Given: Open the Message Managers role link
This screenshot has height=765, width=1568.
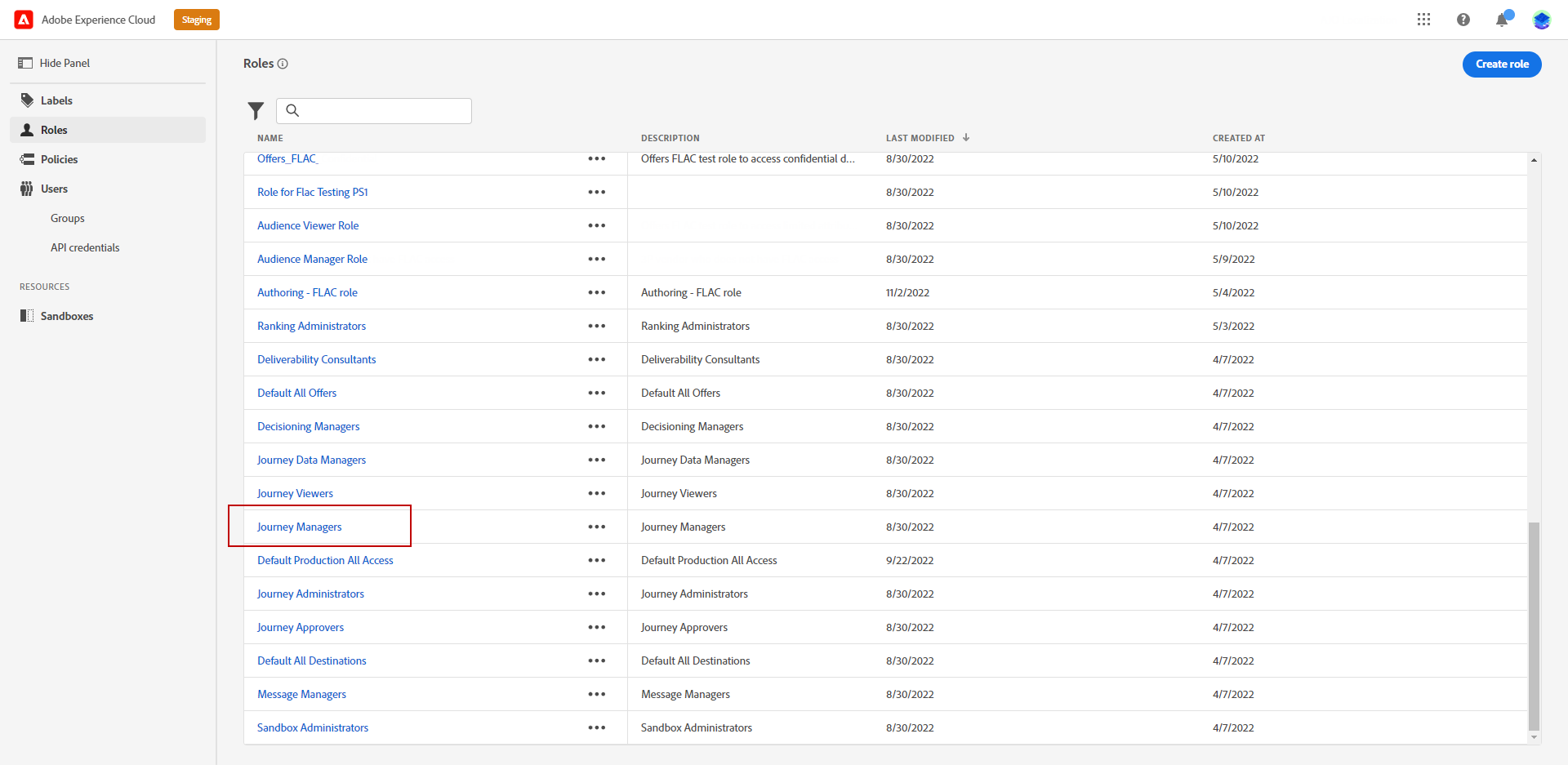Looking at the screenshot, I should [x=301, y=694].
